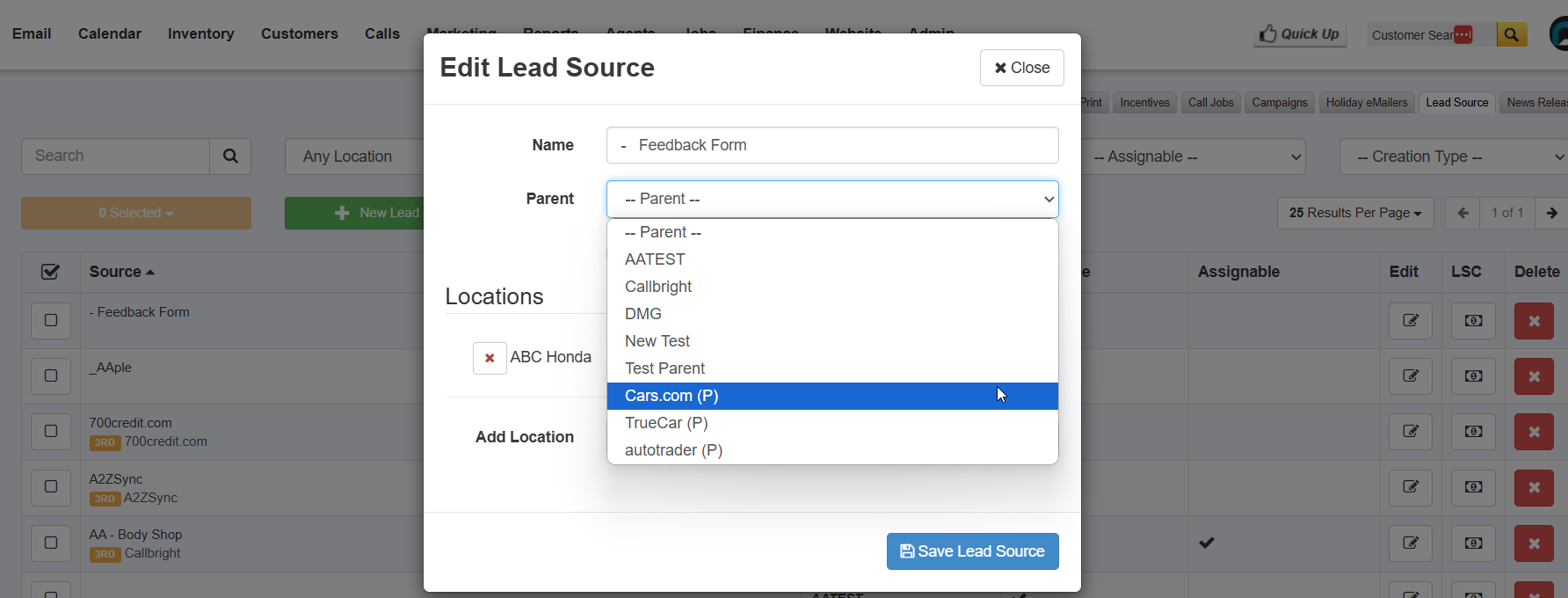The width and height of the screenshot is (1568, 598).
Task: Select the blank -- Parent -- option
Action: (832, 232)
